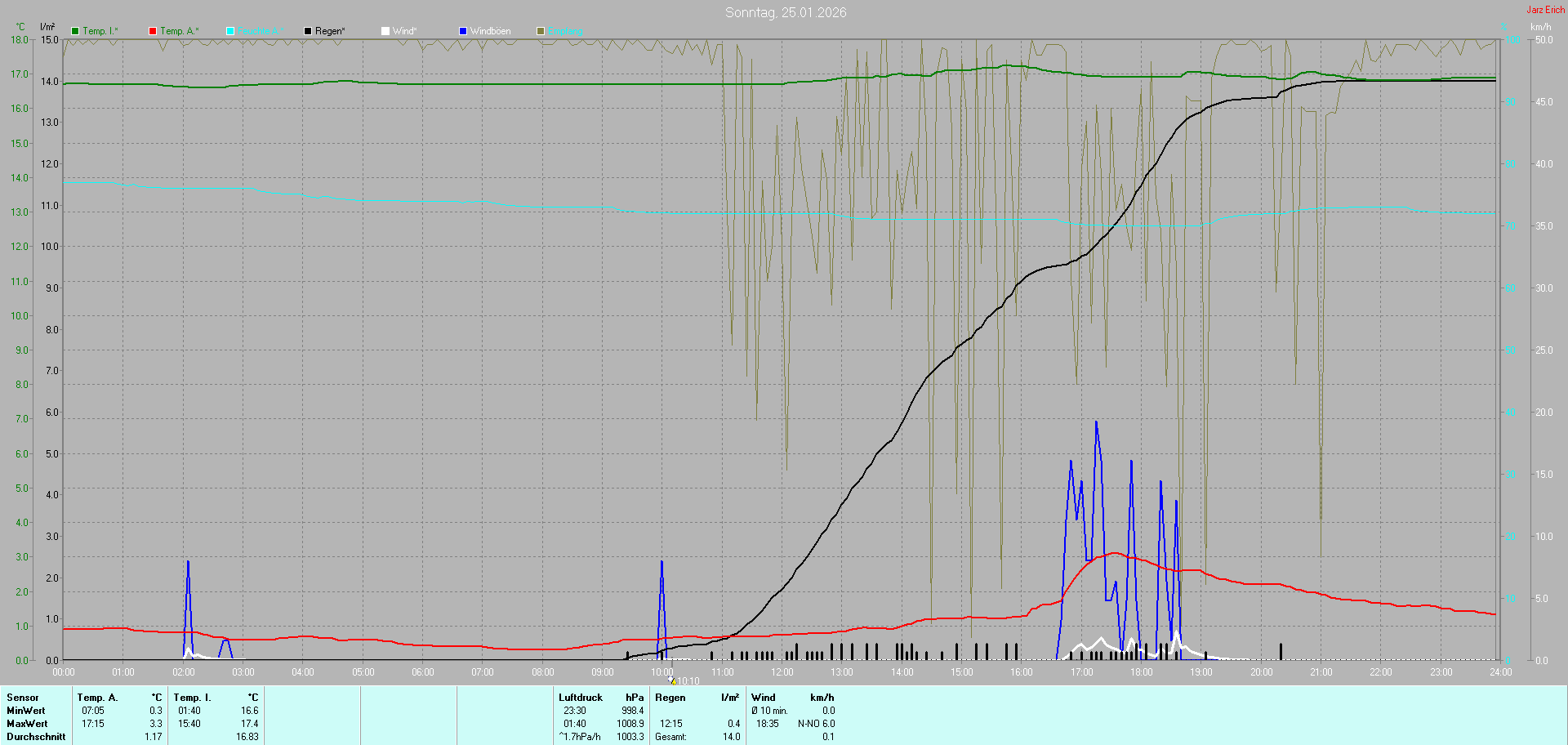
Task: Click the Wind header in stats table
Action: click(764, 698)
